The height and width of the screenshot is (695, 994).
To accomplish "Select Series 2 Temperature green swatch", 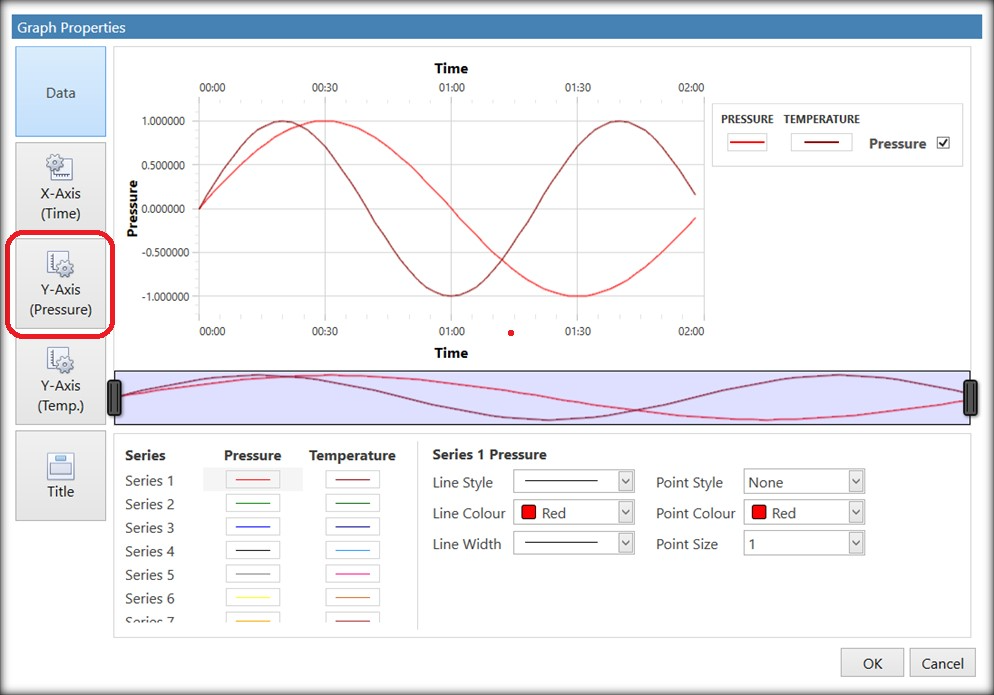I will 352,503.
